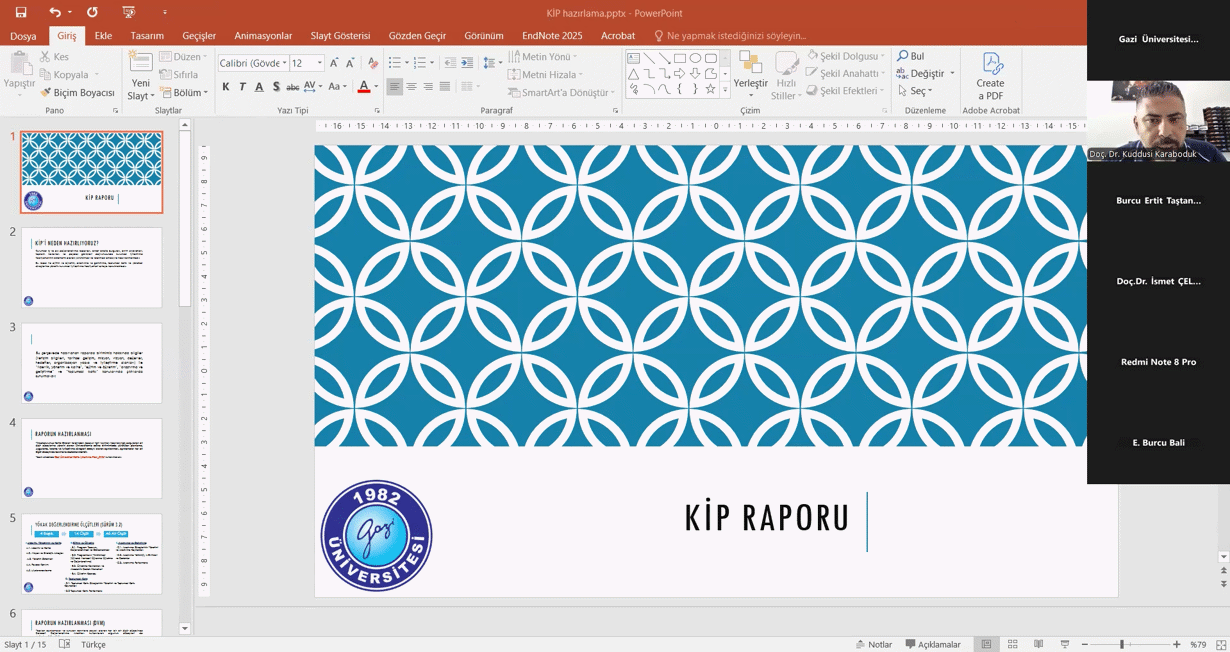Select the star shape

(x=710, y=89)
